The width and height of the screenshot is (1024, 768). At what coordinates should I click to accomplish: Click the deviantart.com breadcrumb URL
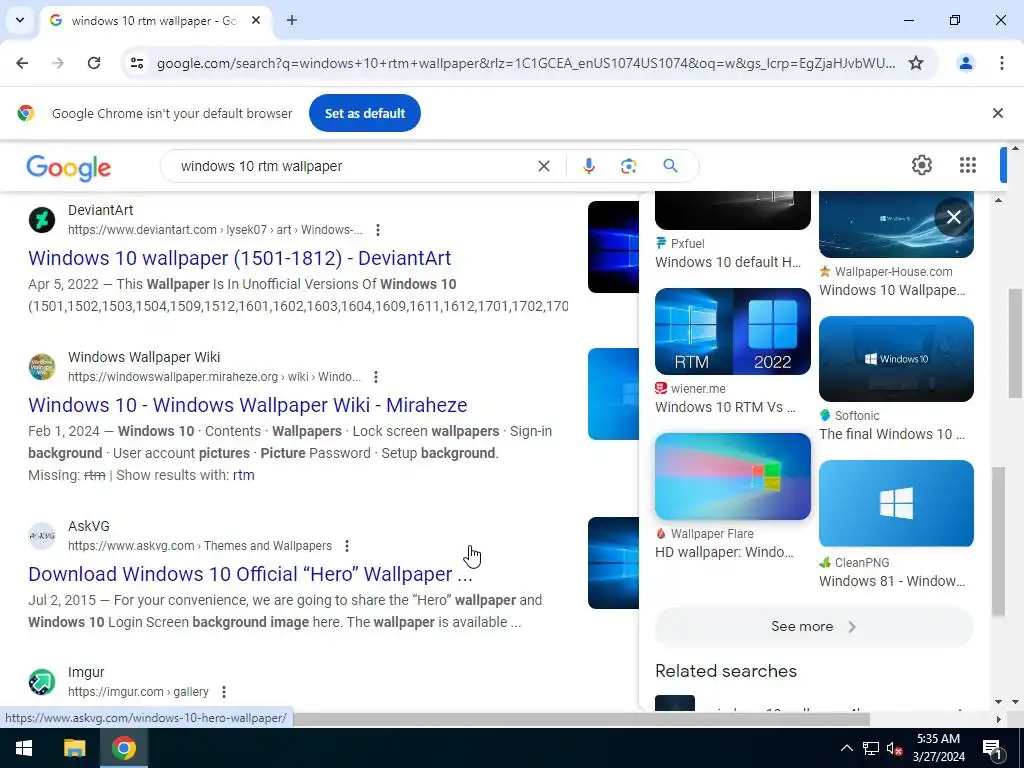tap(215, 230)
